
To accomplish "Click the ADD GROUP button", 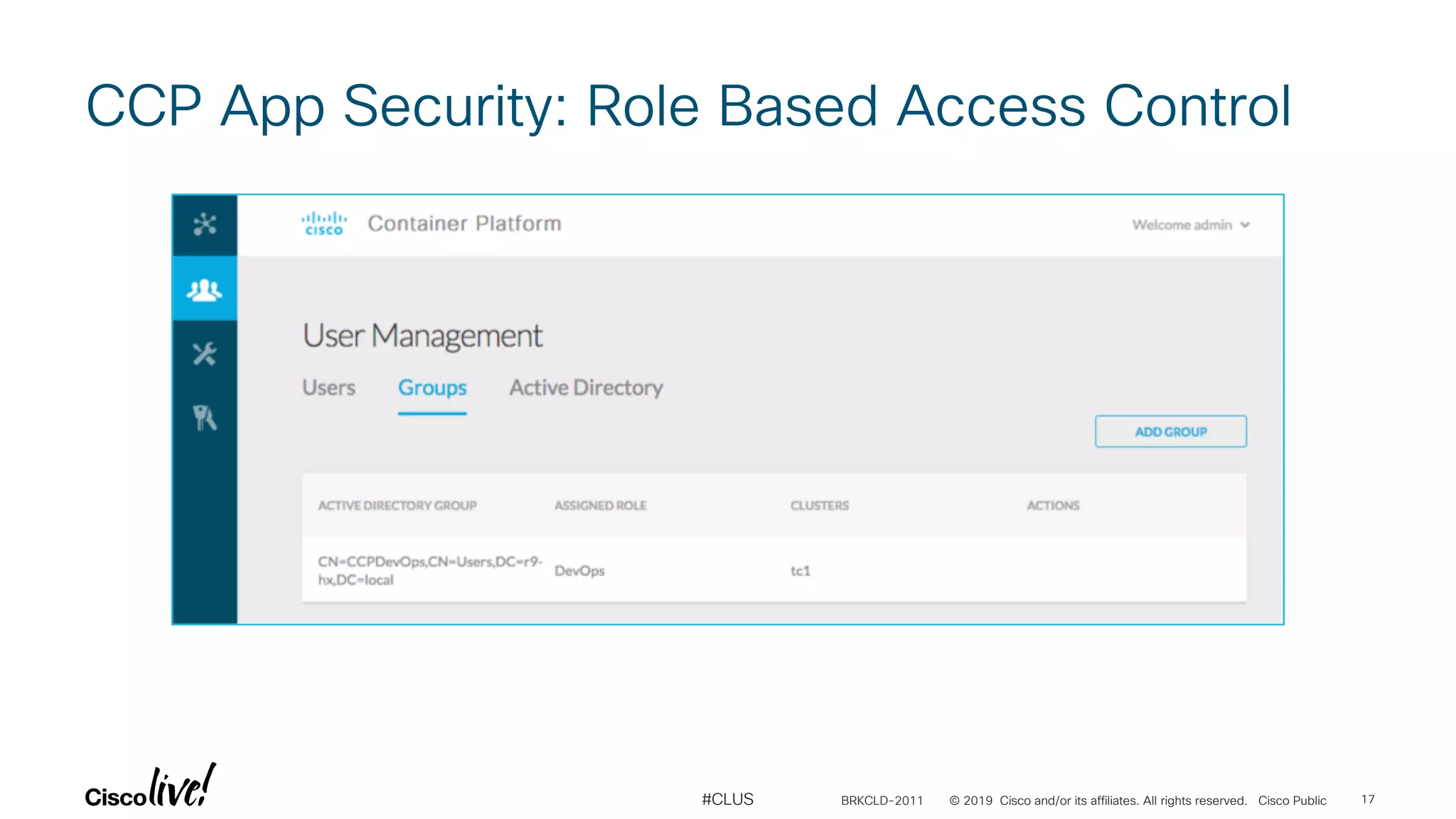I will tap(1171, 432).
